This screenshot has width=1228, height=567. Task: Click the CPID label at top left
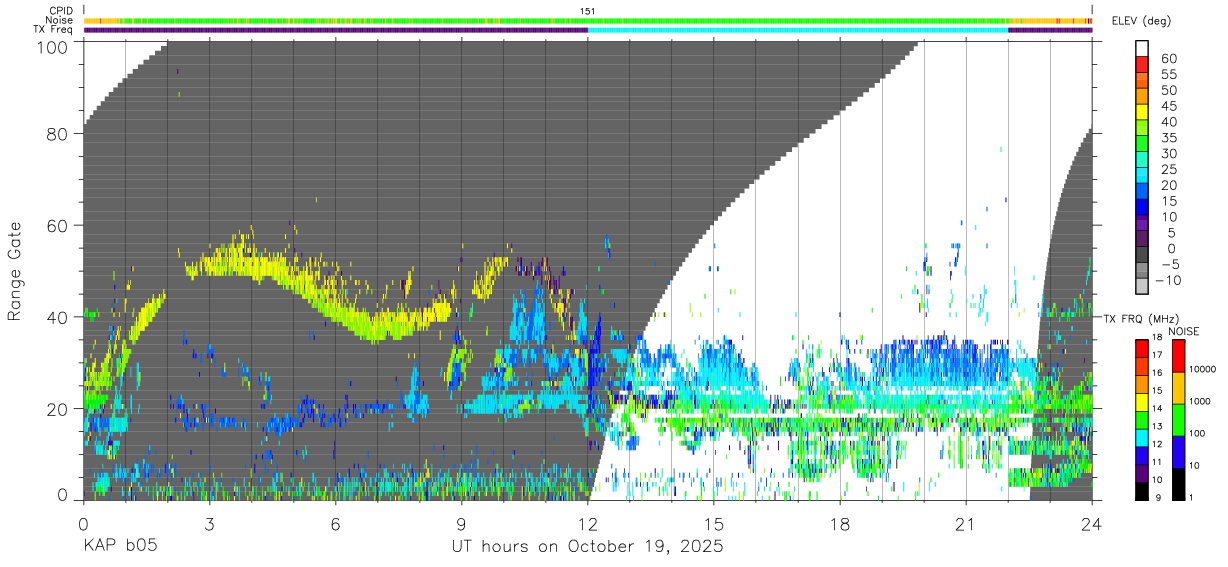(x=59, y=11)
